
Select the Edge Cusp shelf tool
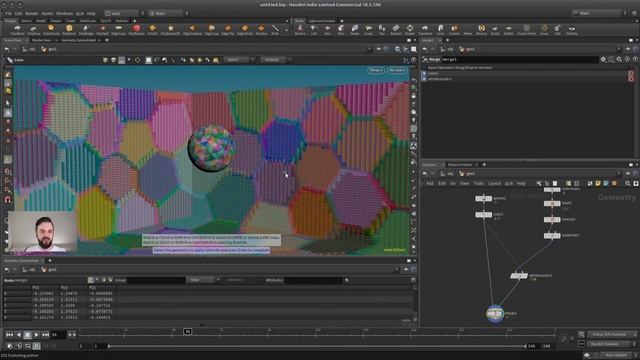(x=211, y=29)
